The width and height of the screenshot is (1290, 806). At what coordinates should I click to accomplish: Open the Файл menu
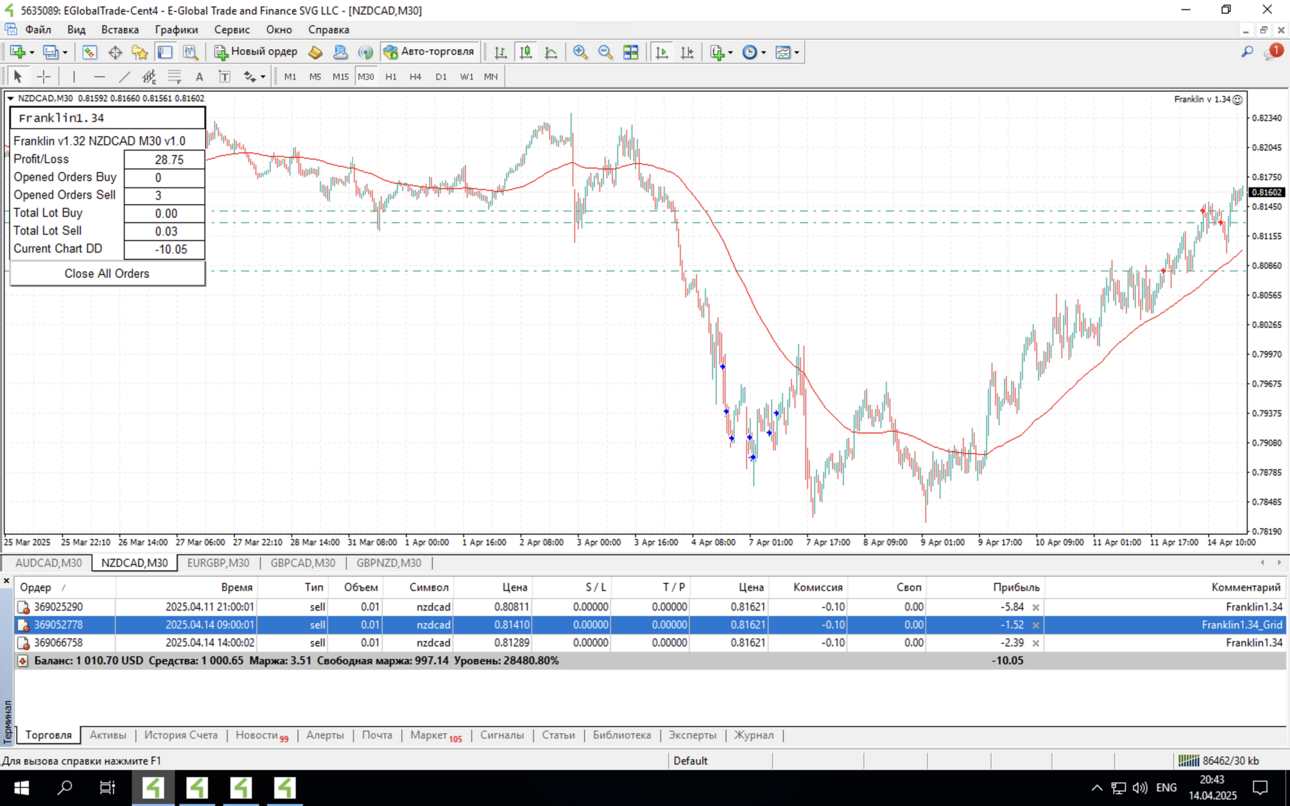click(38, 30)
